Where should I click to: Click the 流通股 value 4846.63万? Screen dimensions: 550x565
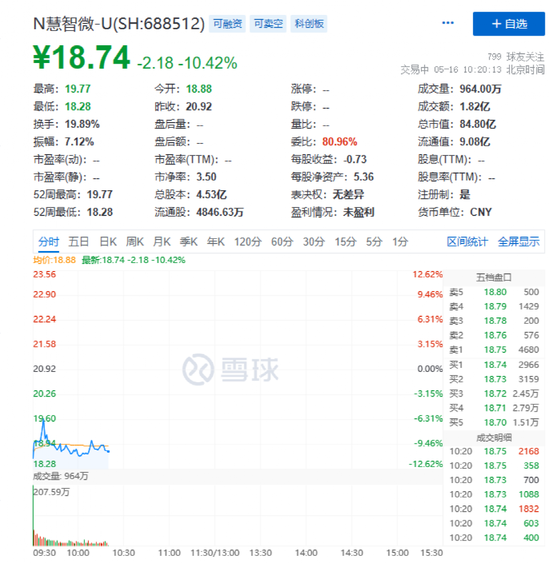pos(220,212)
